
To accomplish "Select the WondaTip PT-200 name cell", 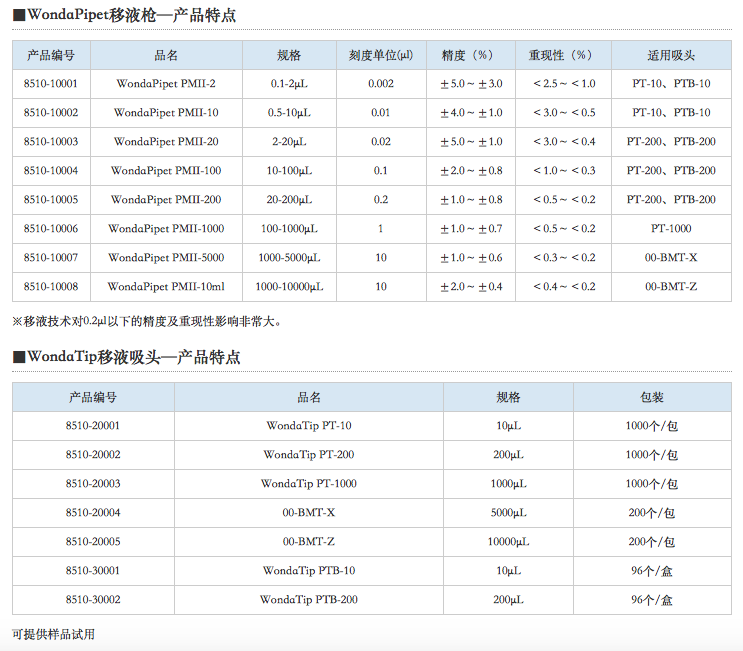I will [309, 455].
